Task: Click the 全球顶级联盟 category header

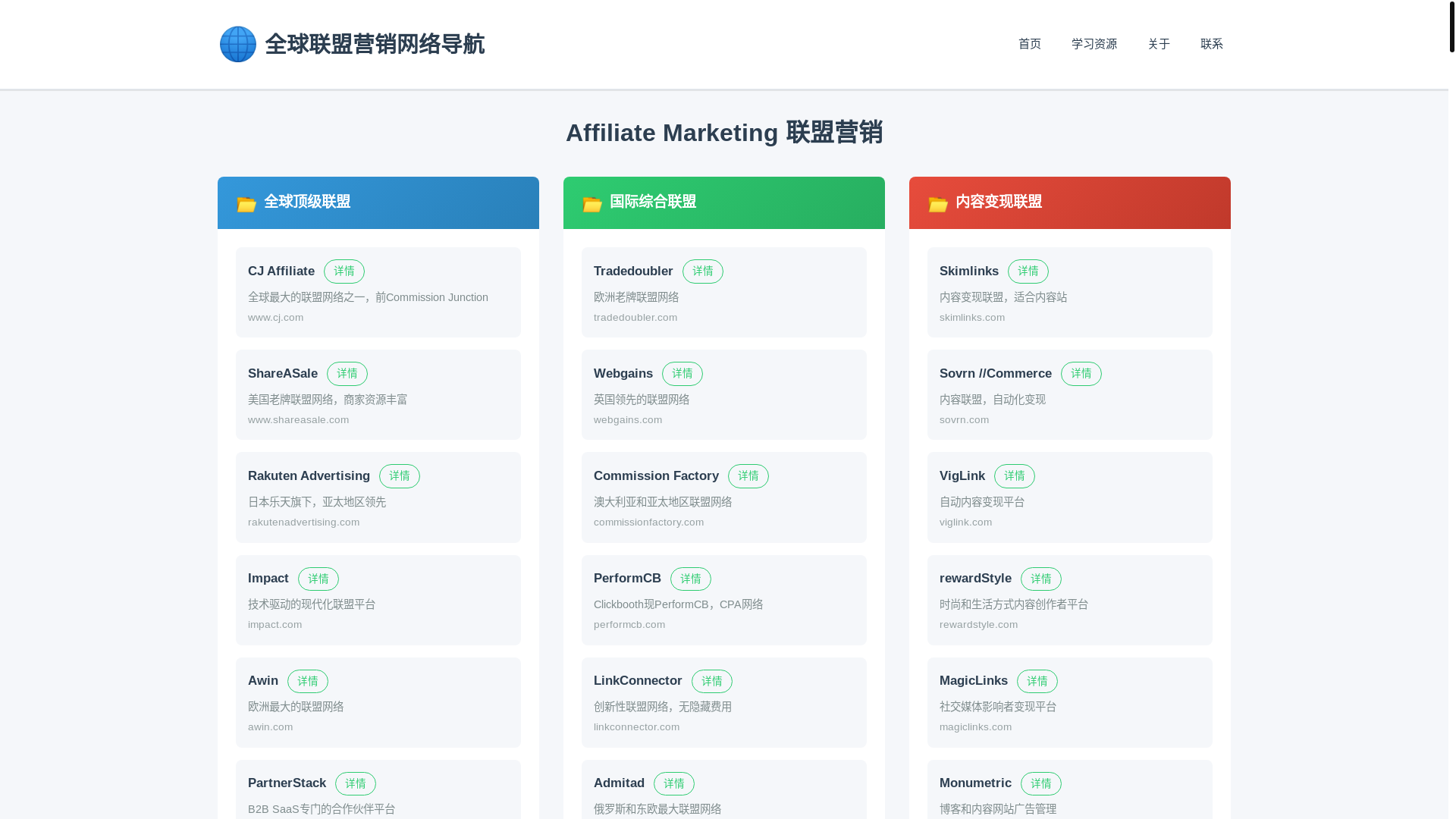Action: coord(378,202)
